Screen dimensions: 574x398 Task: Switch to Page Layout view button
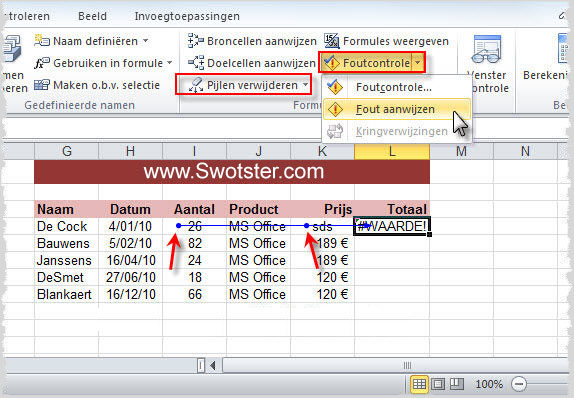438,384
